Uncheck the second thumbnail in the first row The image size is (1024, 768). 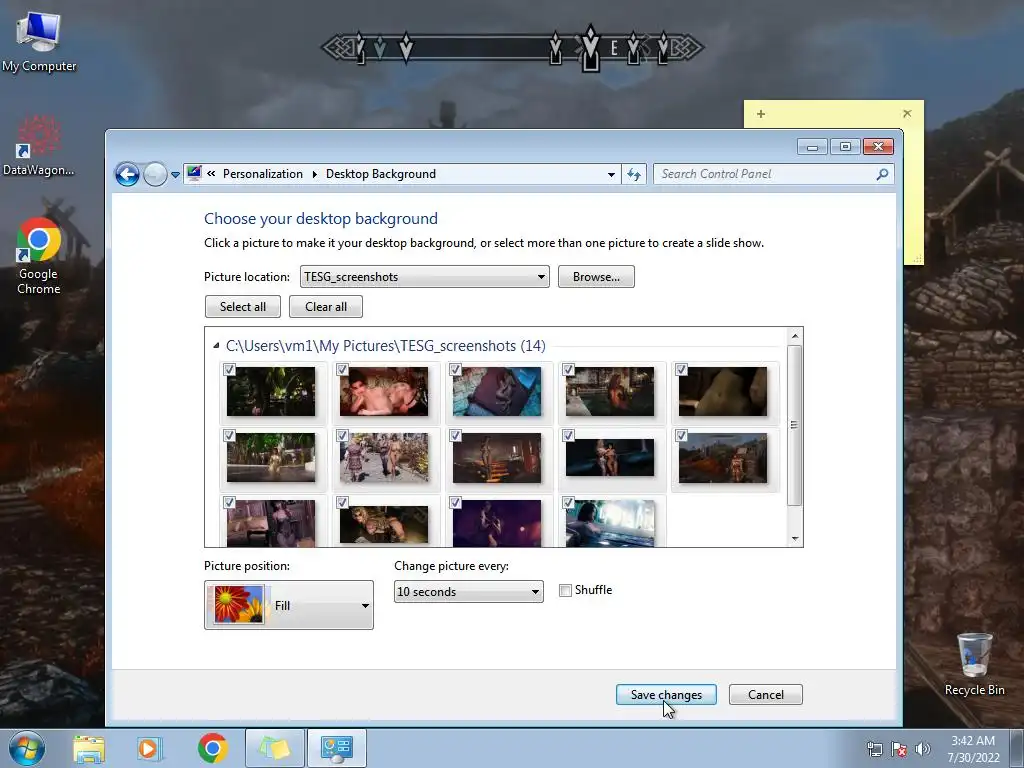click(x=342, y=370)
